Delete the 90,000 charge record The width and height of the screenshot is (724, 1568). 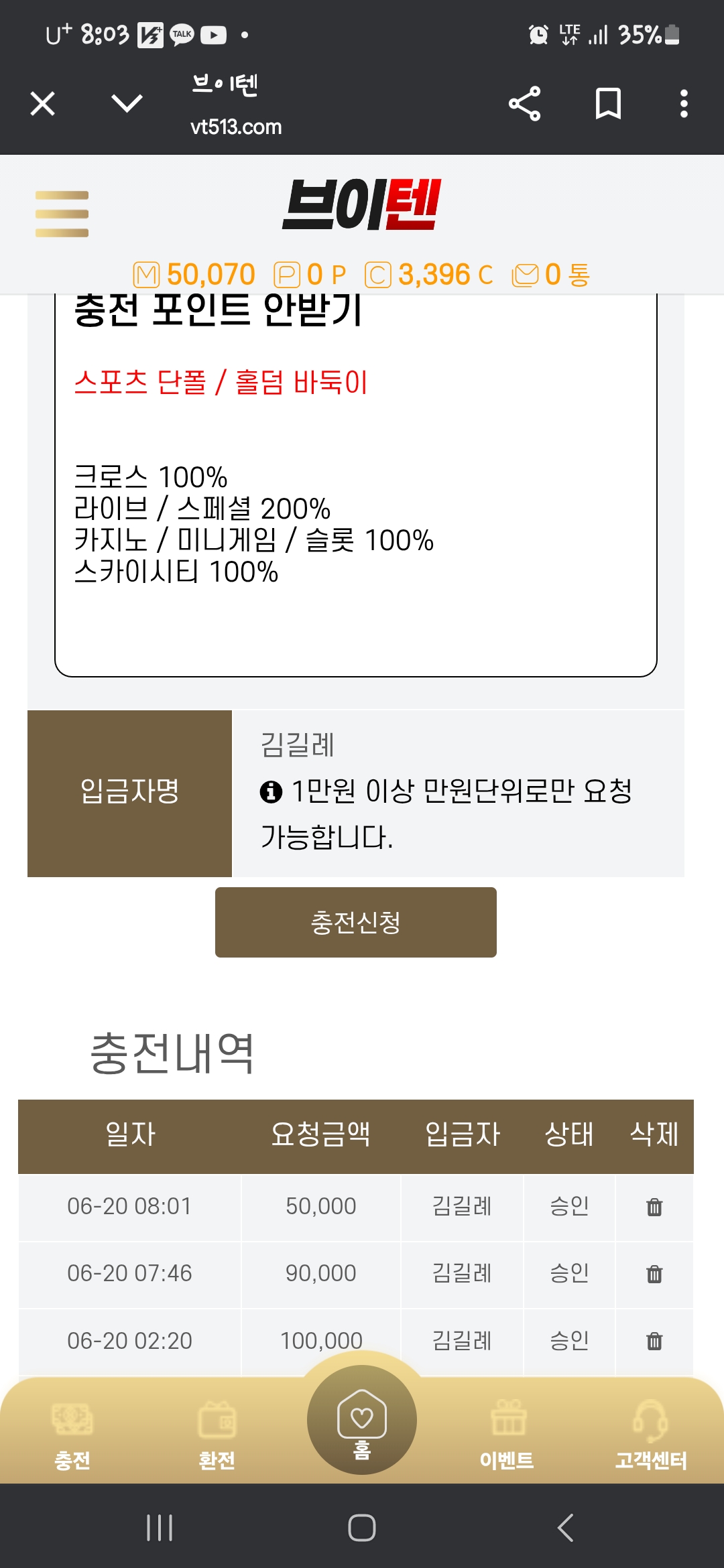(654, 1274)
